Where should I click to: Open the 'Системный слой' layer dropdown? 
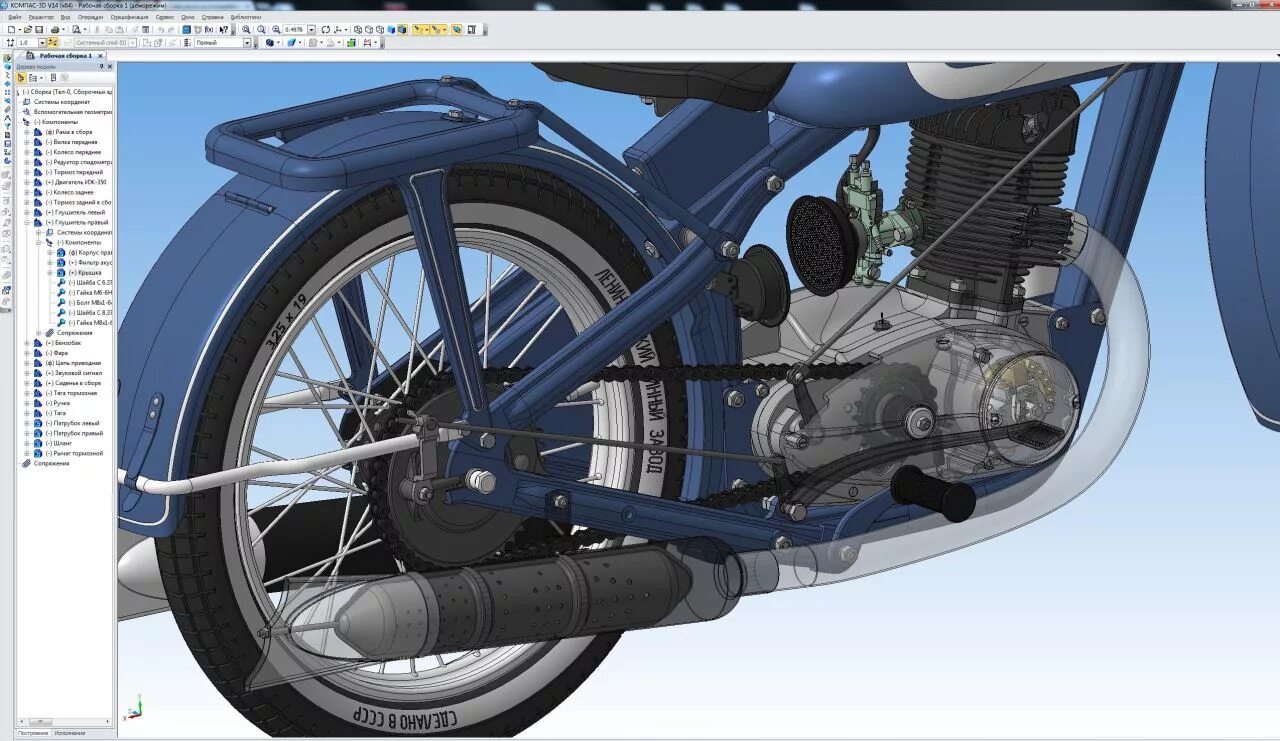tap(133, 42)
